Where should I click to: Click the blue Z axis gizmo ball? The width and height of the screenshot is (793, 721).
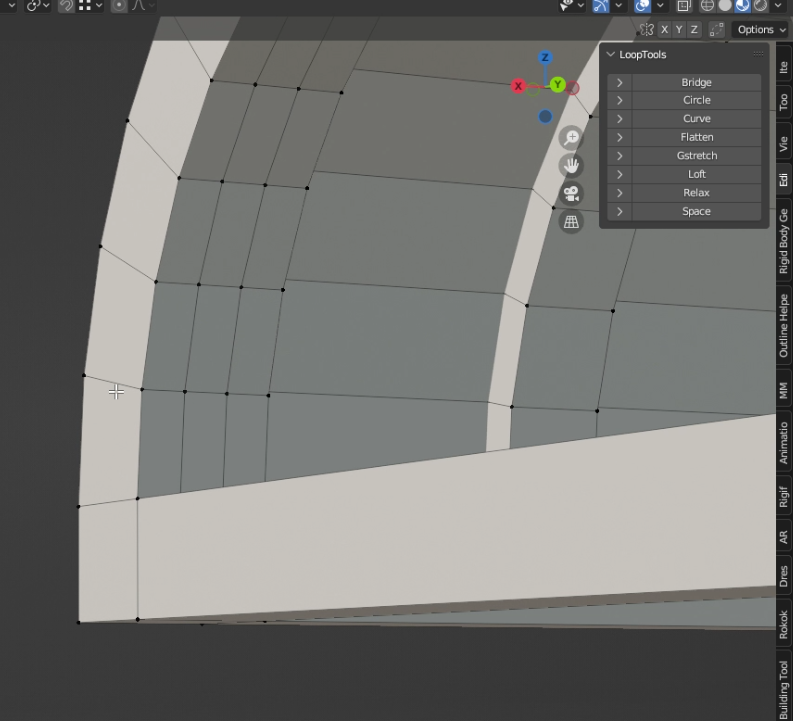545,58
